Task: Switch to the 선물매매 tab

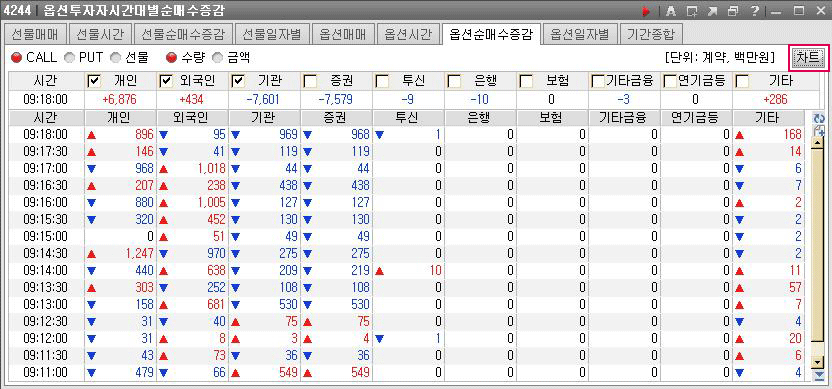Action: (36, 34)
